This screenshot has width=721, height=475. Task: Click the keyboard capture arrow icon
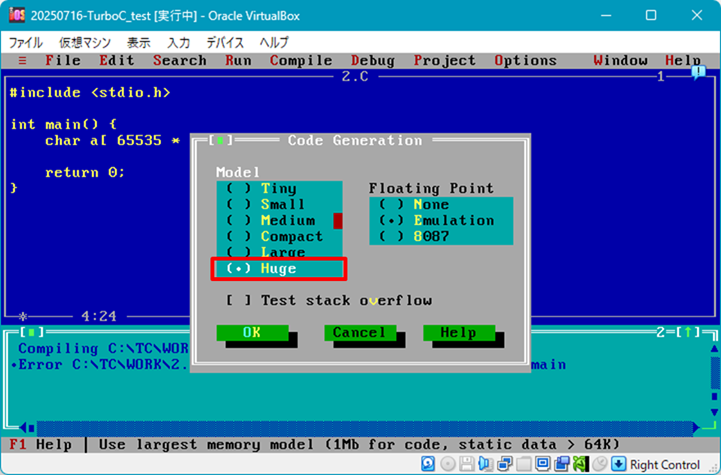click(x=618, y=464)
